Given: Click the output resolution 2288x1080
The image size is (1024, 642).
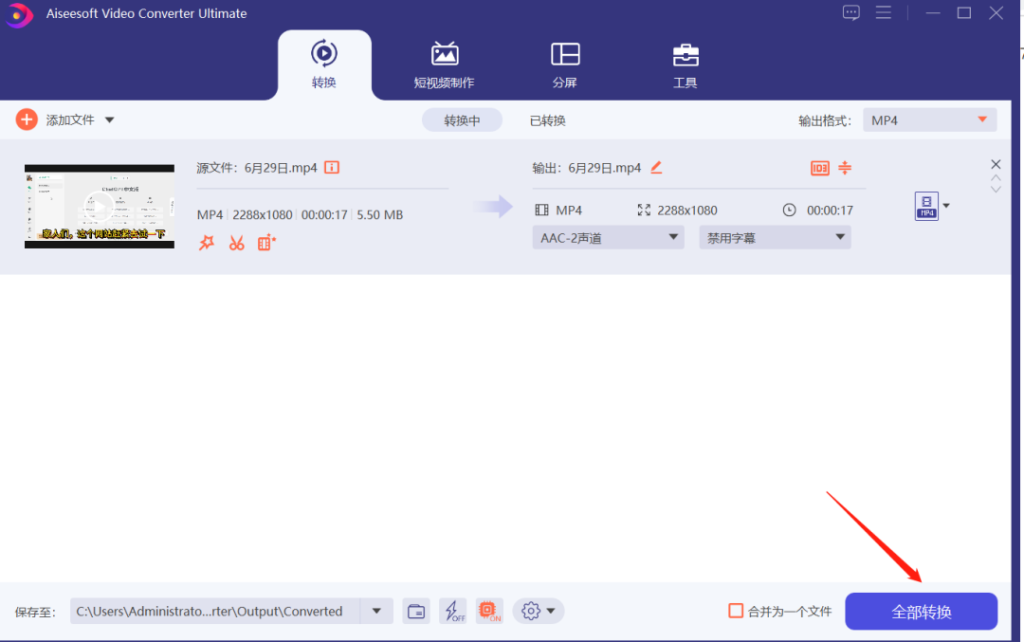Looking at the screenshot, I should (x=687, y=210).
